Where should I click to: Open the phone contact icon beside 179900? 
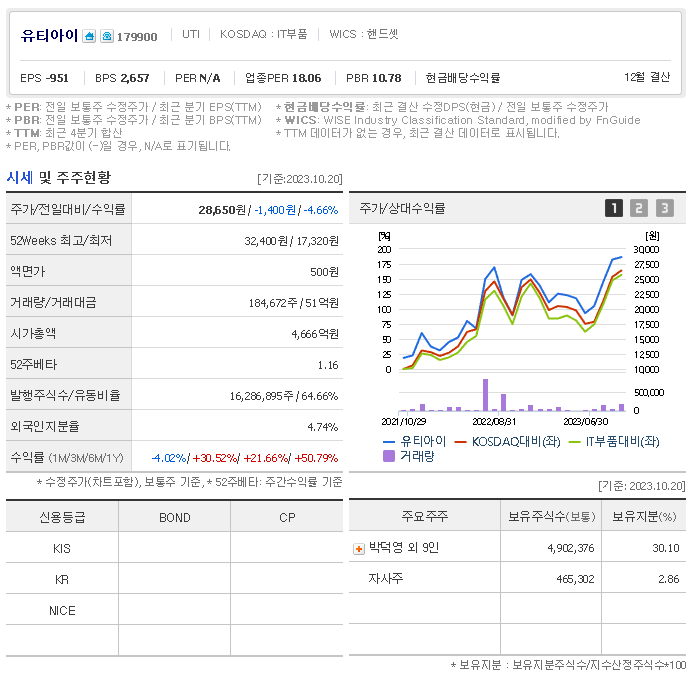(107, 36)
